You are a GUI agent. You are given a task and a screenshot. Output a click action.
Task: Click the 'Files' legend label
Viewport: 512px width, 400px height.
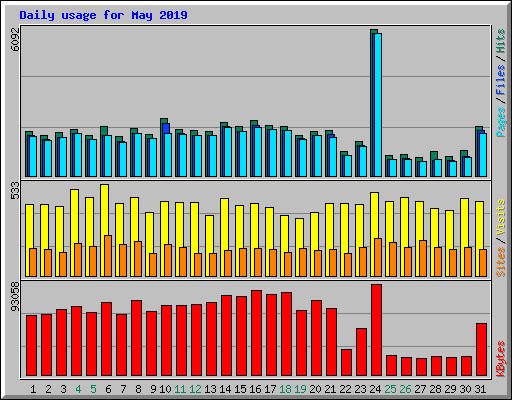501,80
